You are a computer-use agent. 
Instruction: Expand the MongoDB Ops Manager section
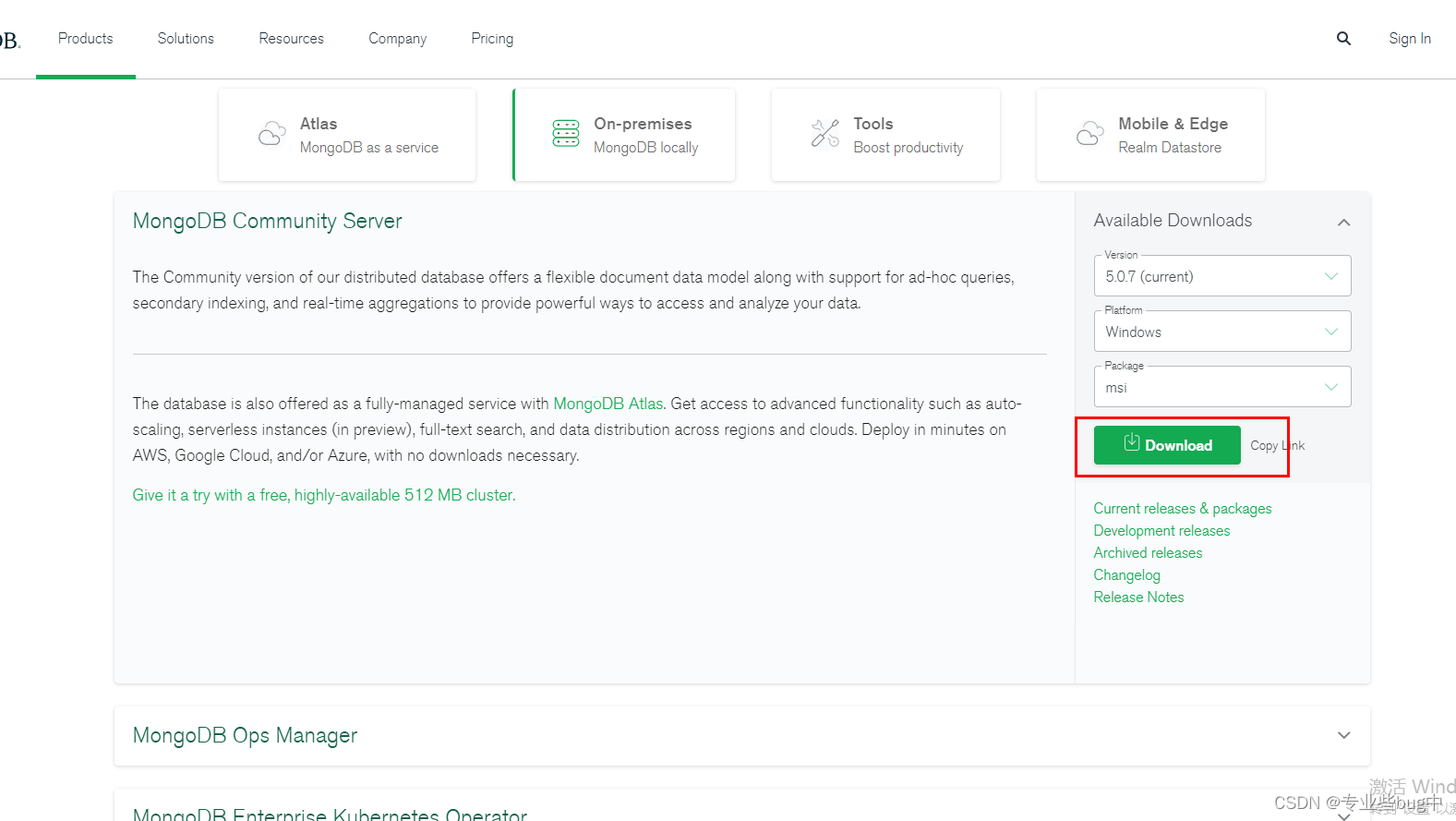tap(1343, 735)
